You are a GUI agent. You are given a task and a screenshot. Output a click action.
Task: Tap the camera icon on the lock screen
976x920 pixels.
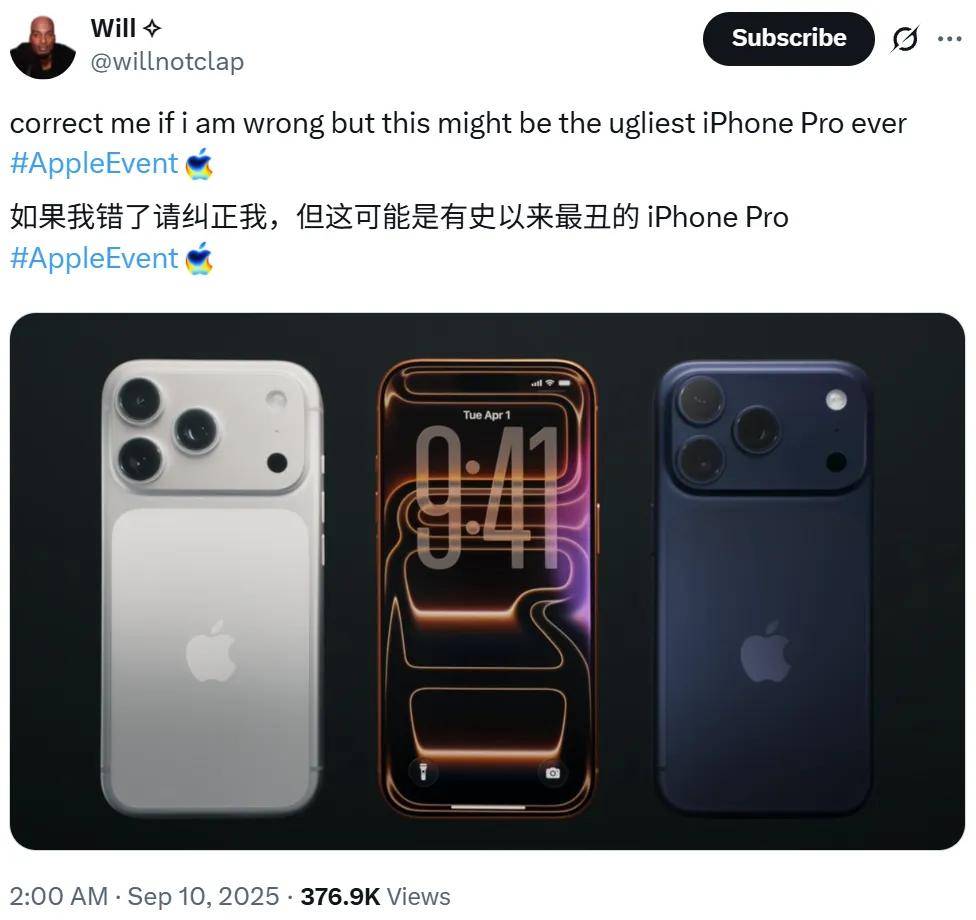coord(552,772)
